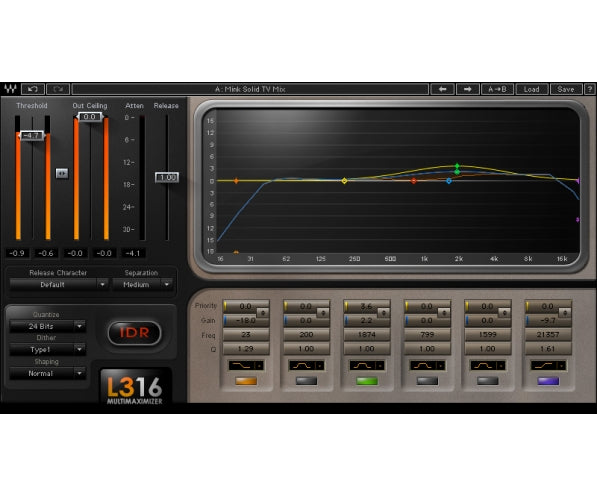Click the Freq field showing 200
This screenshot has height=497, width=597.
point(306,335)
